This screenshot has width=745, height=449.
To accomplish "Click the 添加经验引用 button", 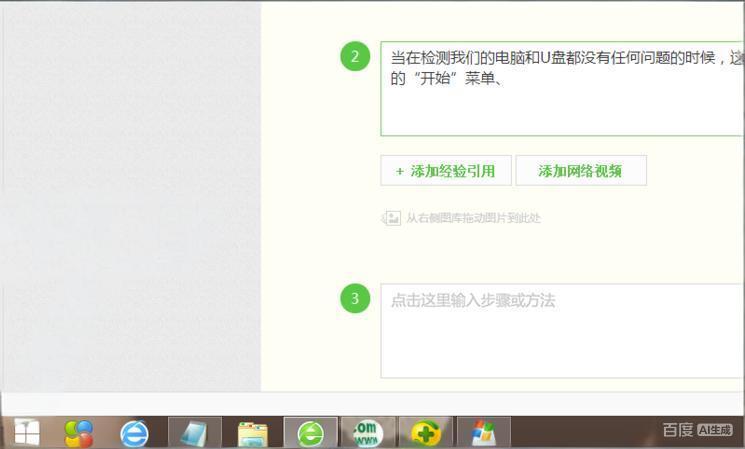I will pyautogui.click(x=445, y=171).
